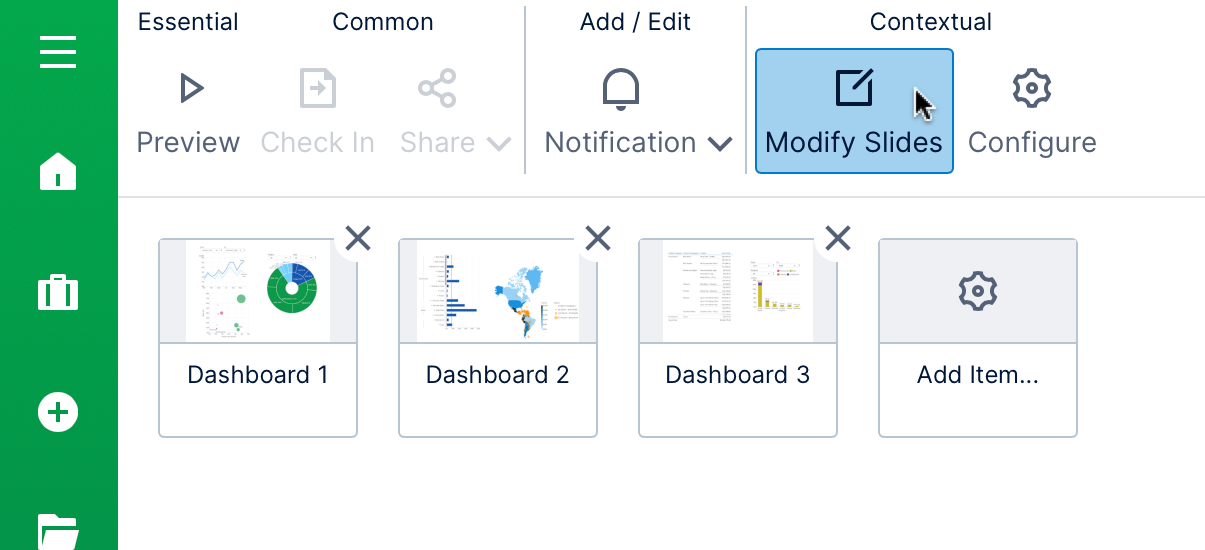Viewport: 1205px width, 550px height.
Task: Remove Dashboard 1 from slideshow
Action: [358, 237]
